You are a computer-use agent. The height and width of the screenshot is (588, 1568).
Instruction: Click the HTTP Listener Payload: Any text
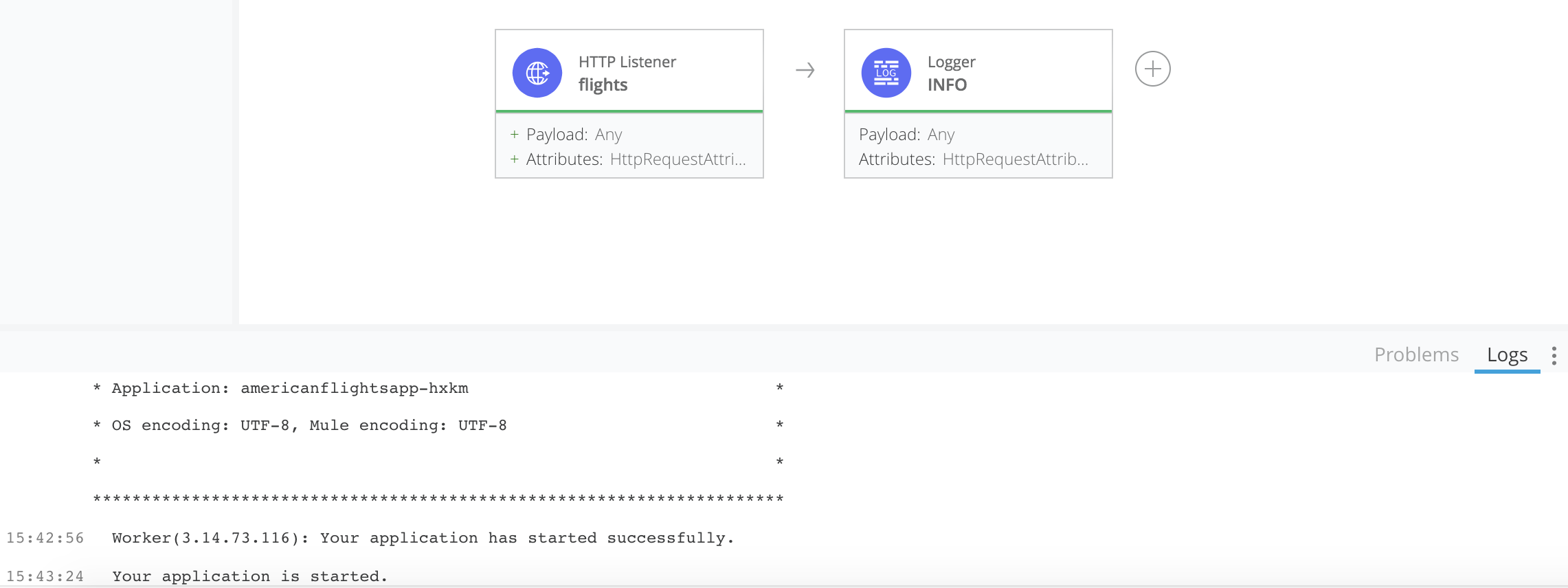click(574, 135)
